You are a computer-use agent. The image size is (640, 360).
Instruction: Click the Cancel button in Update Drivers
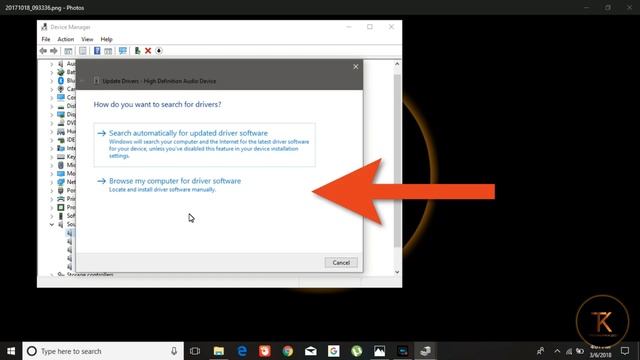(341, 262)
